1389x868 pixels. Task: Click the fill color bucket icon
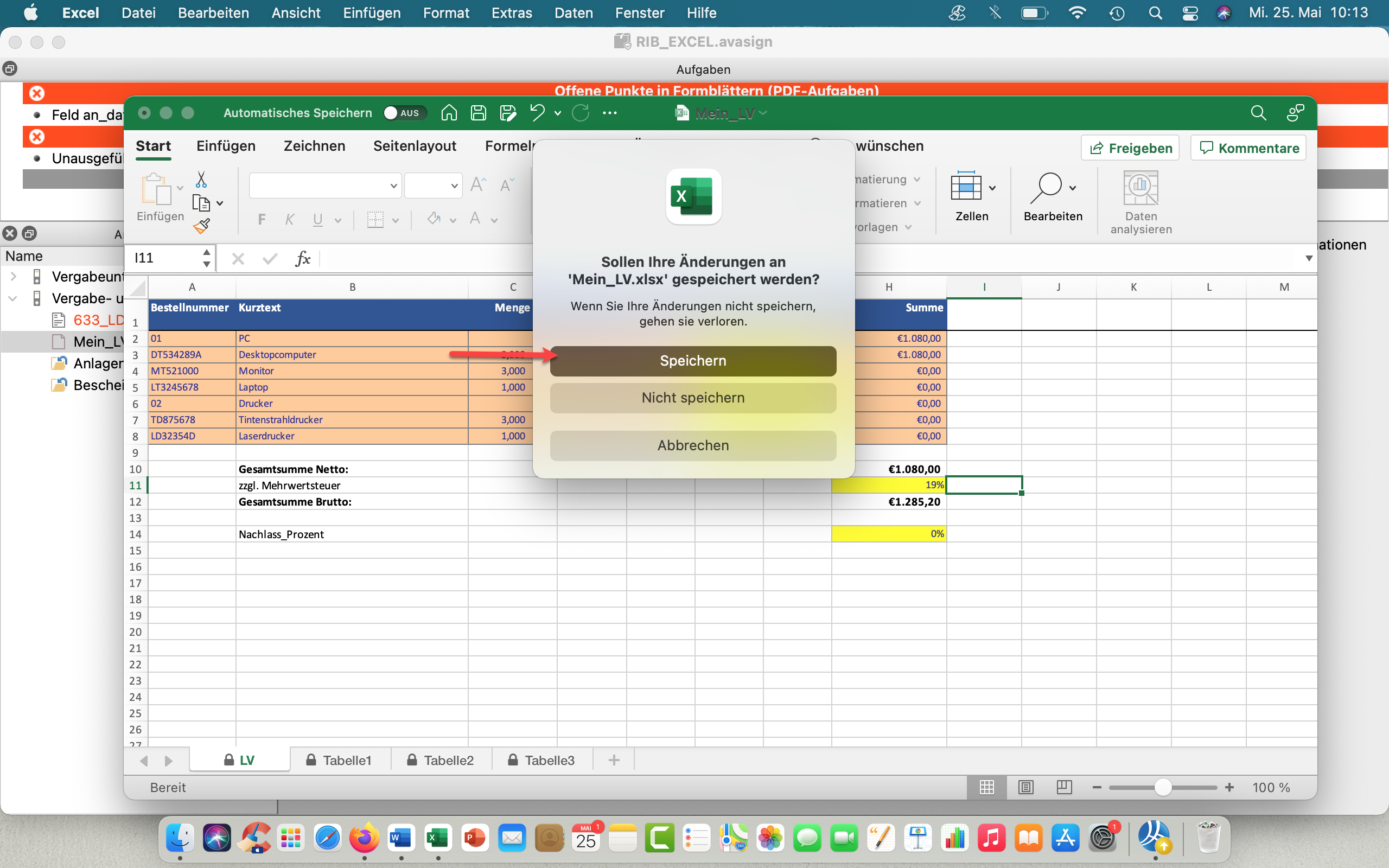[434, 219]
